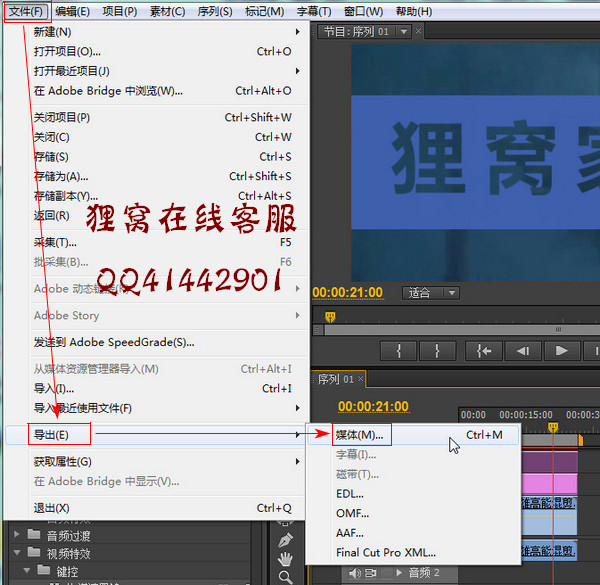This screenshot has width=600, height=585.
Task: Select OMF... export option
Action: click(x=413, y=513)
